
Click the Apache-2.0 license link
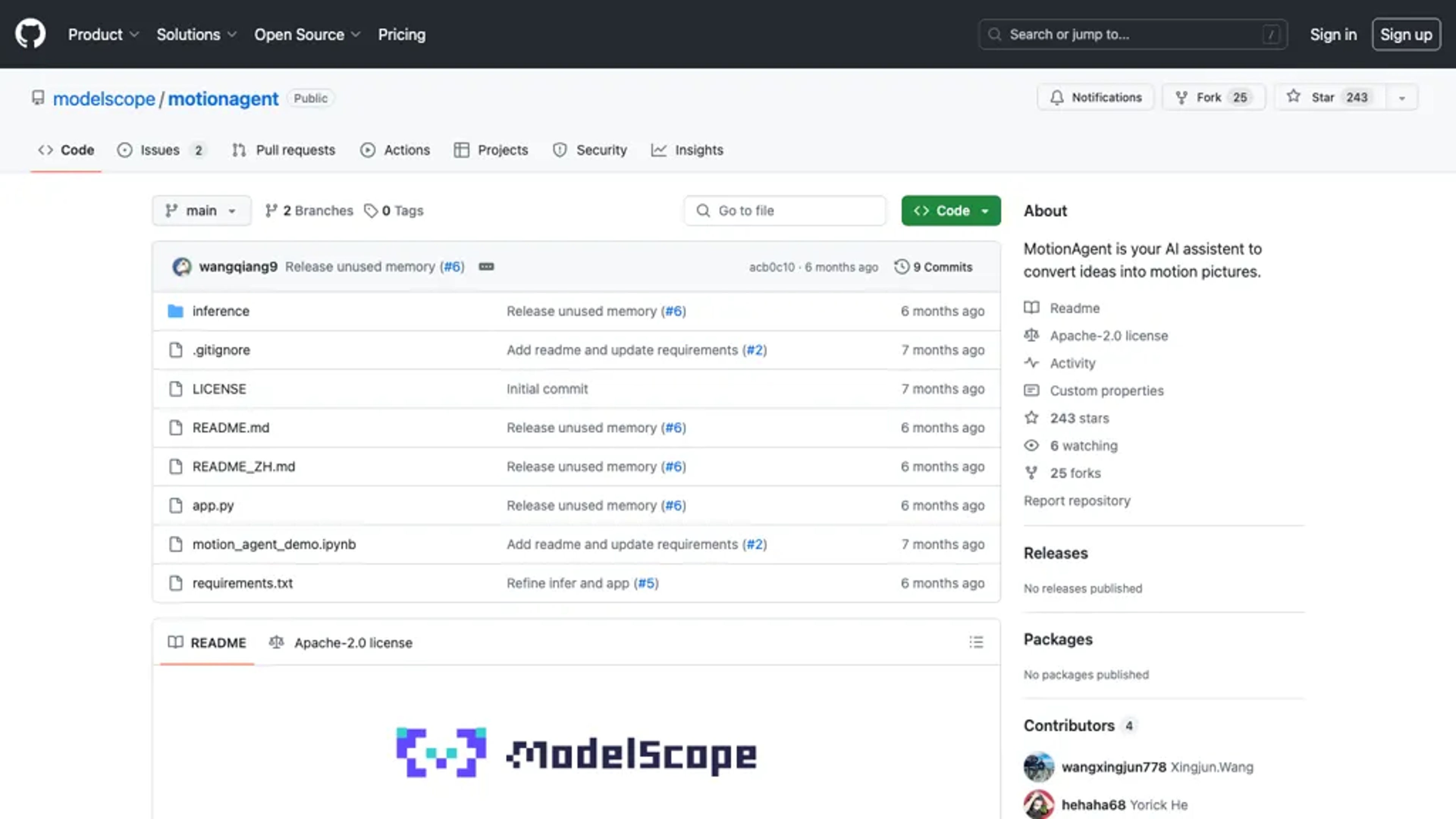click(1108, 336)
